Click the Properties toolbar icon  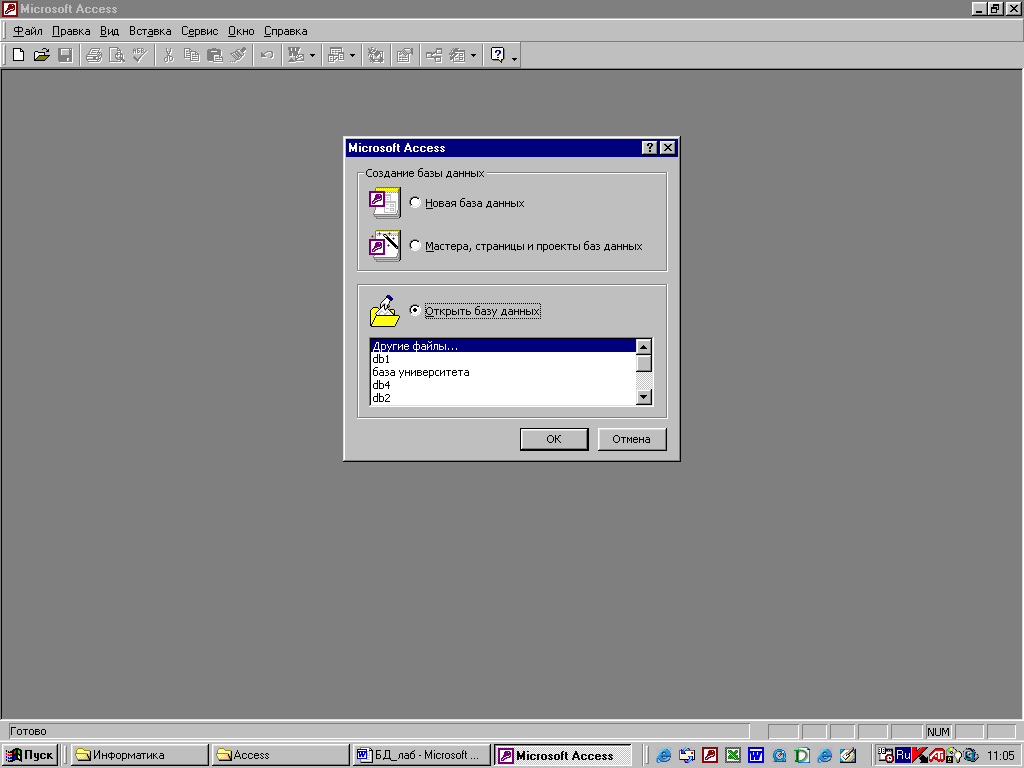click(405, 56)
